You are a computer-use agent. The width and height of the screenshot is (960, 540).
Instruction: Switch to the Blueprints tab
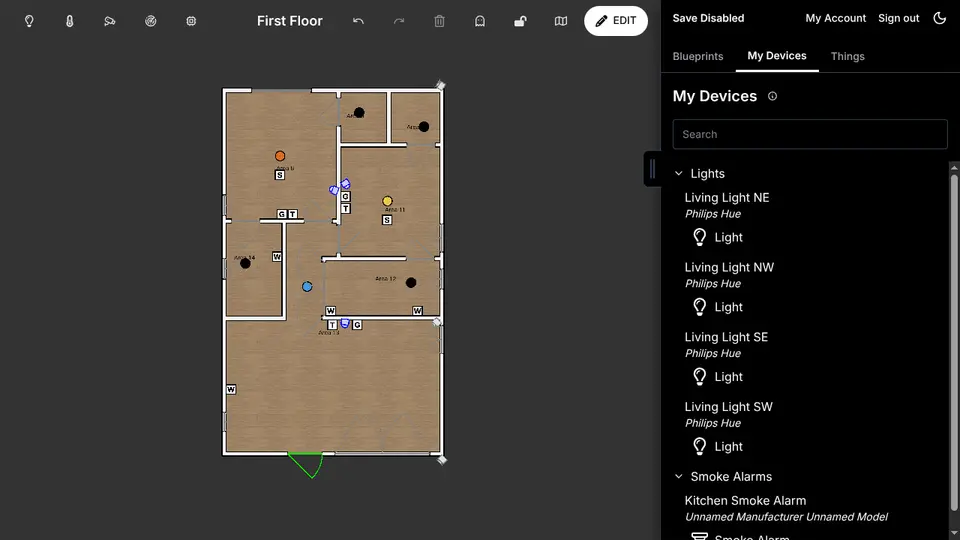pos(698,56)
